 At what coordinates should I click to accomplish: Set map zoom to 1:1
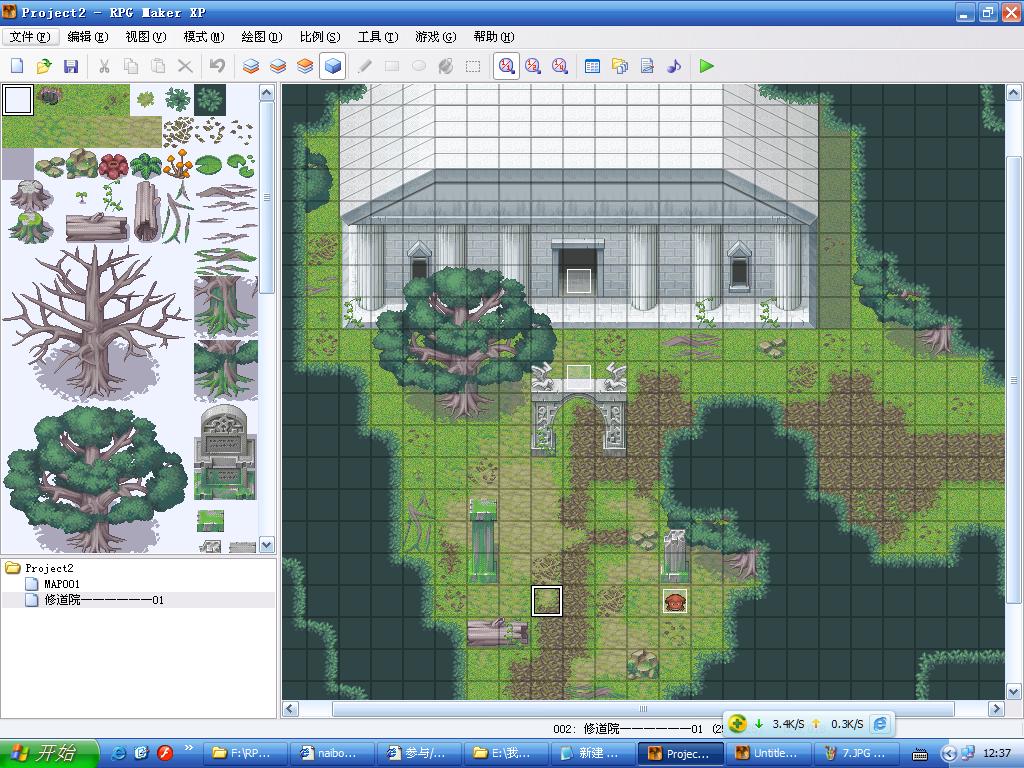[506, 66]
